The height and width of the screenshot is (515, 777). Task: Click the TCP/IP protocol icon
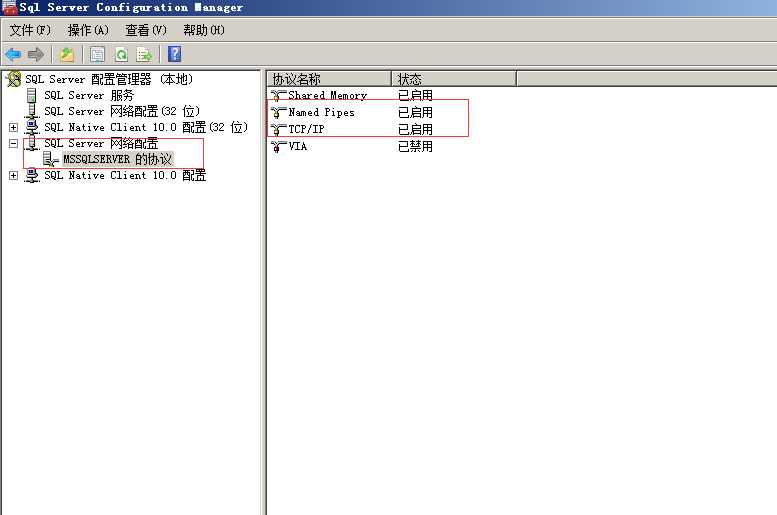click(x=278, y=129)
